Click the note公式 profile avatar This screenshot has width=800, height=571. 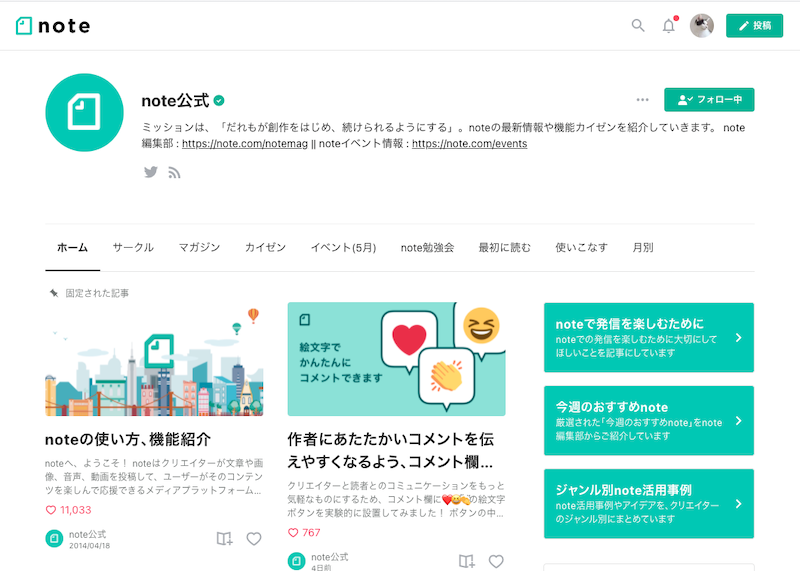[84, 112]
